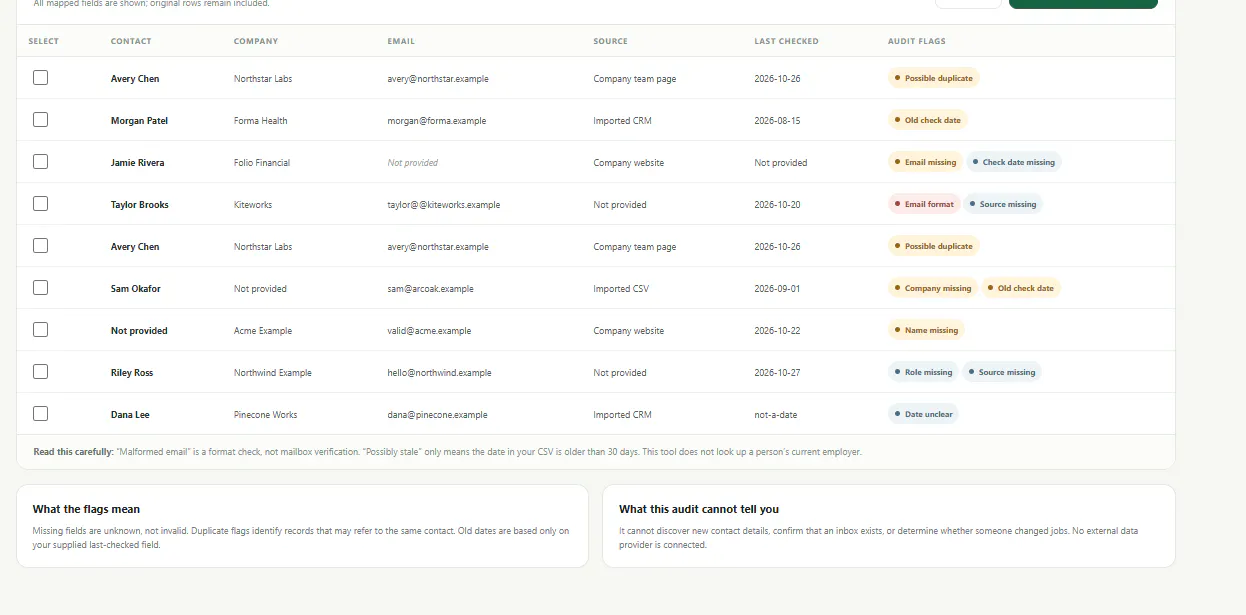Click the not-a-date value for Dana Lee
Image resolution: width=1246 pixels, height=615 pixels.
[x=776, y=415]
